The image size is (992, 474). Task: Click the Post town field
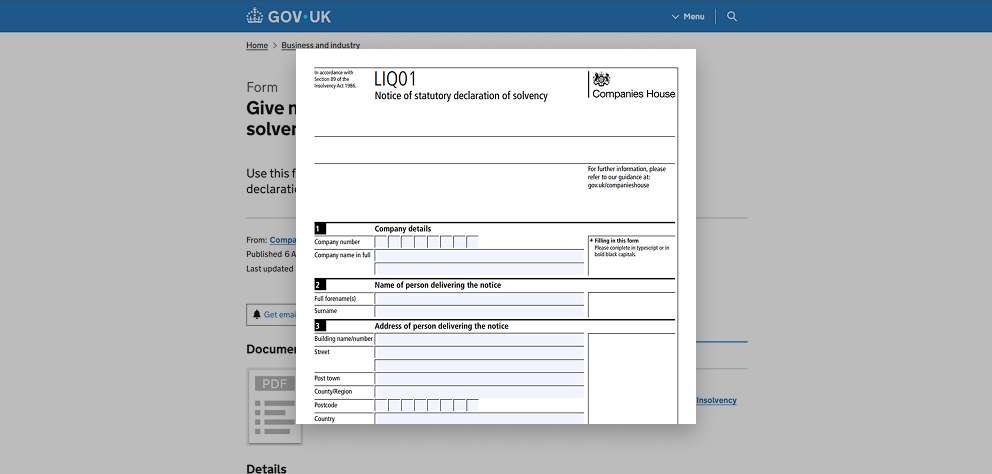[x=479, y=378]
